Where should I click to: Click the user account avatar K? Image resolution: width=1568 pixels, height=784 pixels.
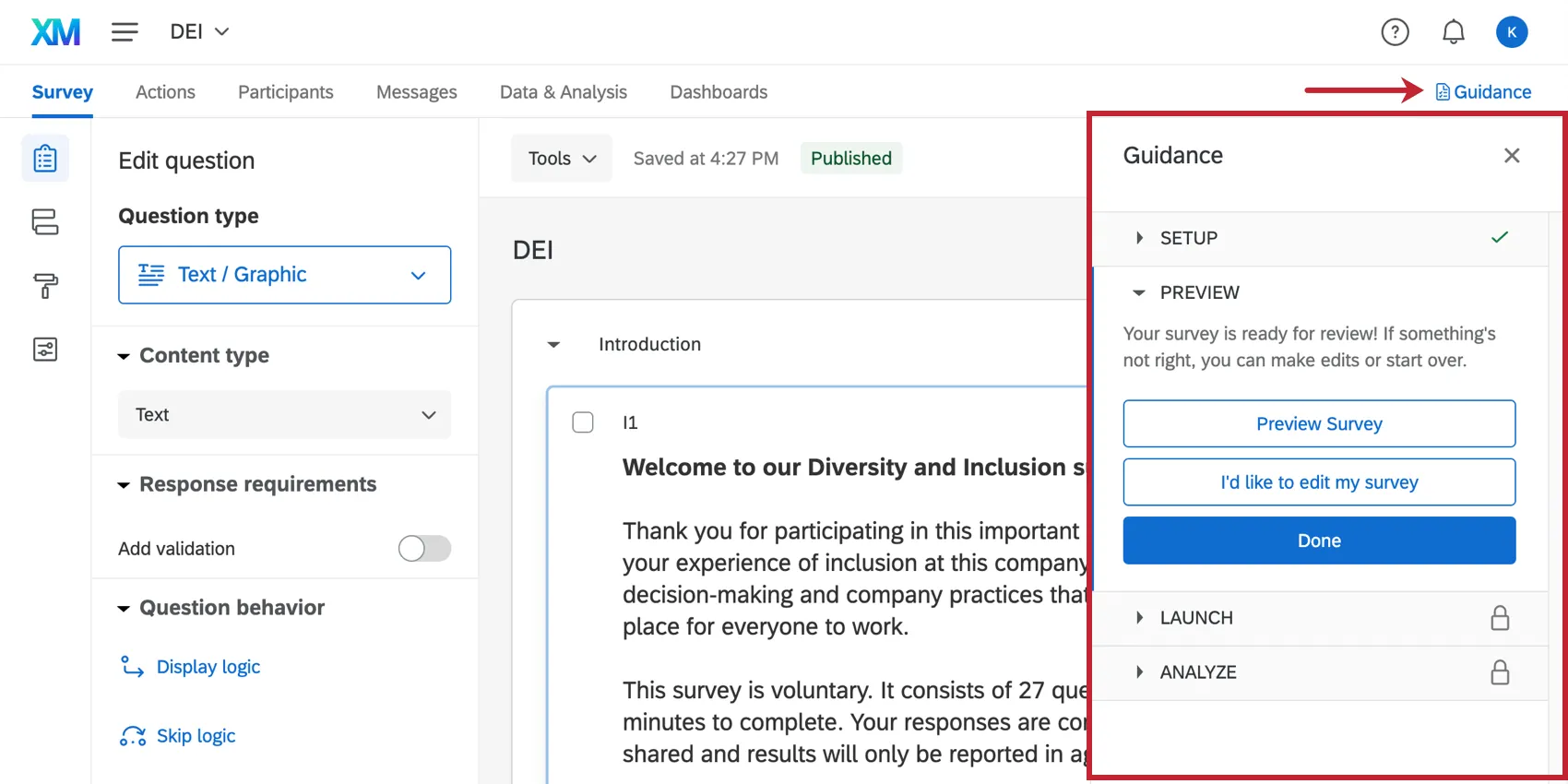pyautogui.click(x=1511, y=32)
